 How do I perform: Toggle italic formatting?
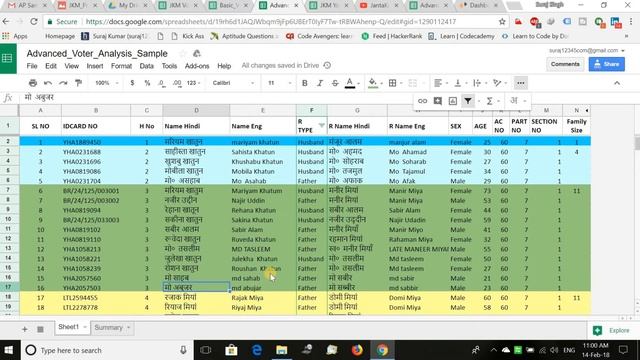pos(320,83)
